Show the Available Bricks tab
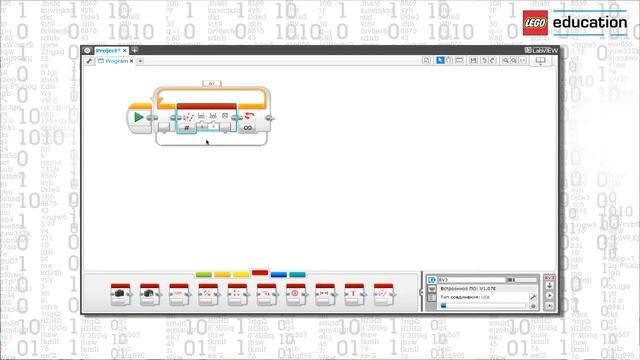Image resolution: width=640 pixels, height=360 pixels. click(431, 298)
